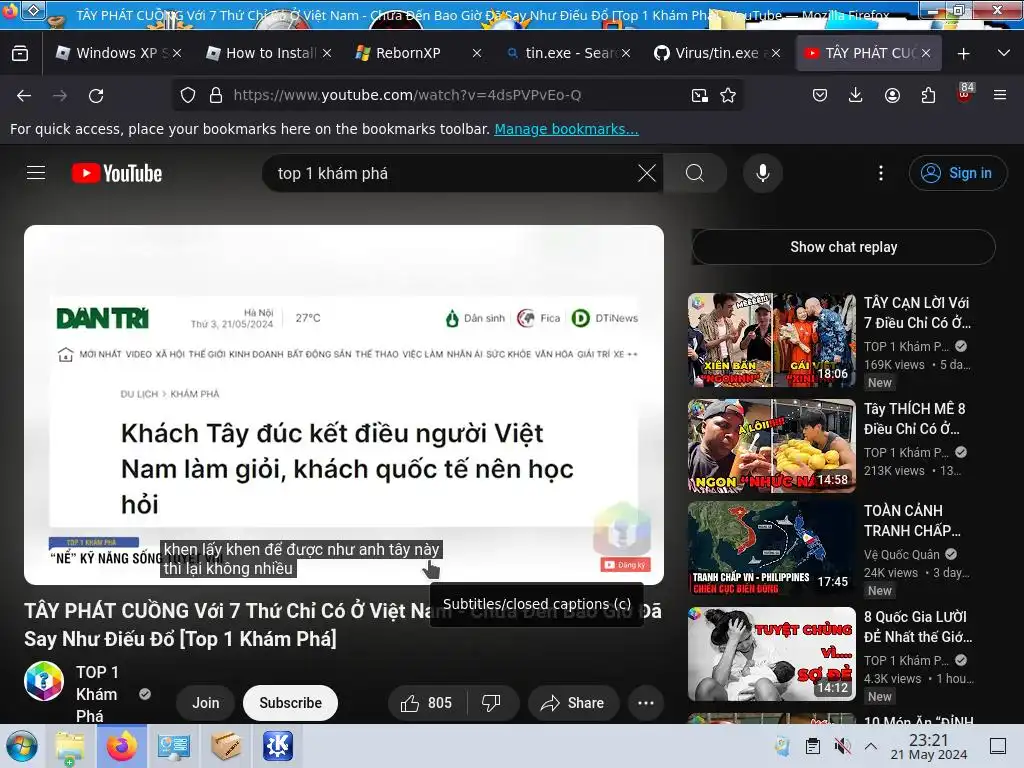The image size is (1024, 768).
Task: Bookmark this page with the star
Action: coord(728,95)
